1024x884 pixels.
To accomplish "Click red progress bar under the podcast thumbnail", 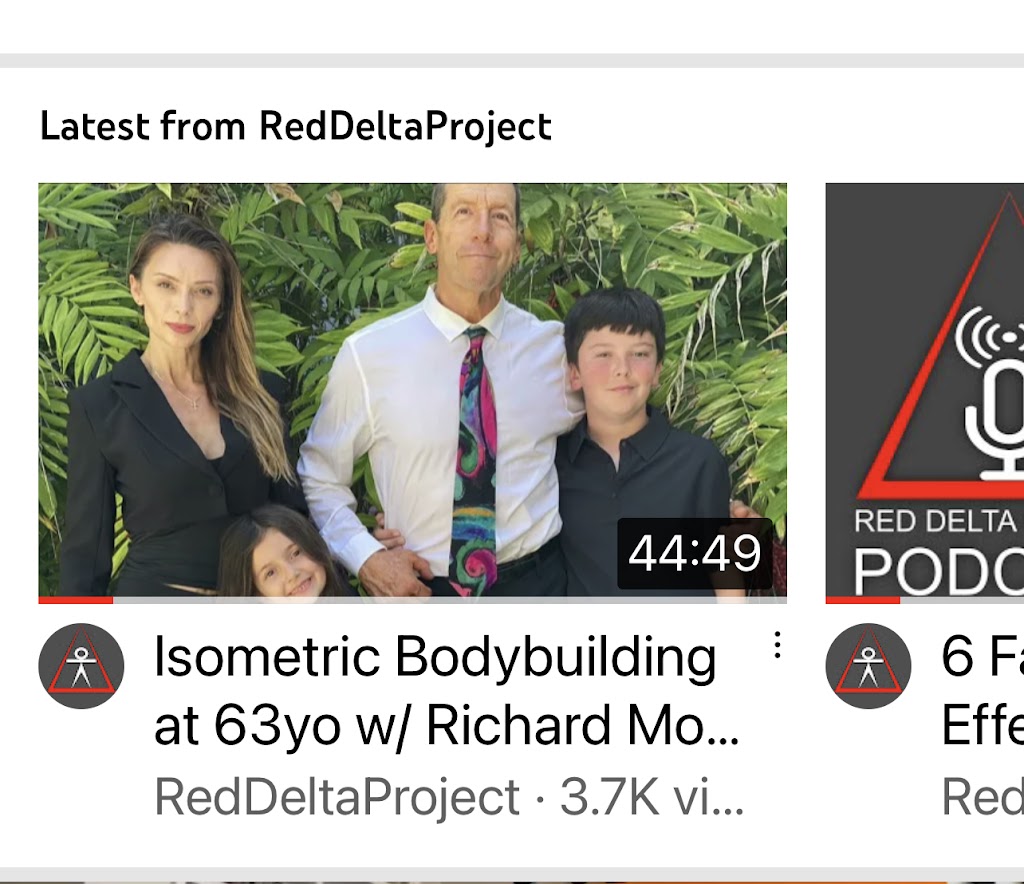I will [x=863, y=600].
